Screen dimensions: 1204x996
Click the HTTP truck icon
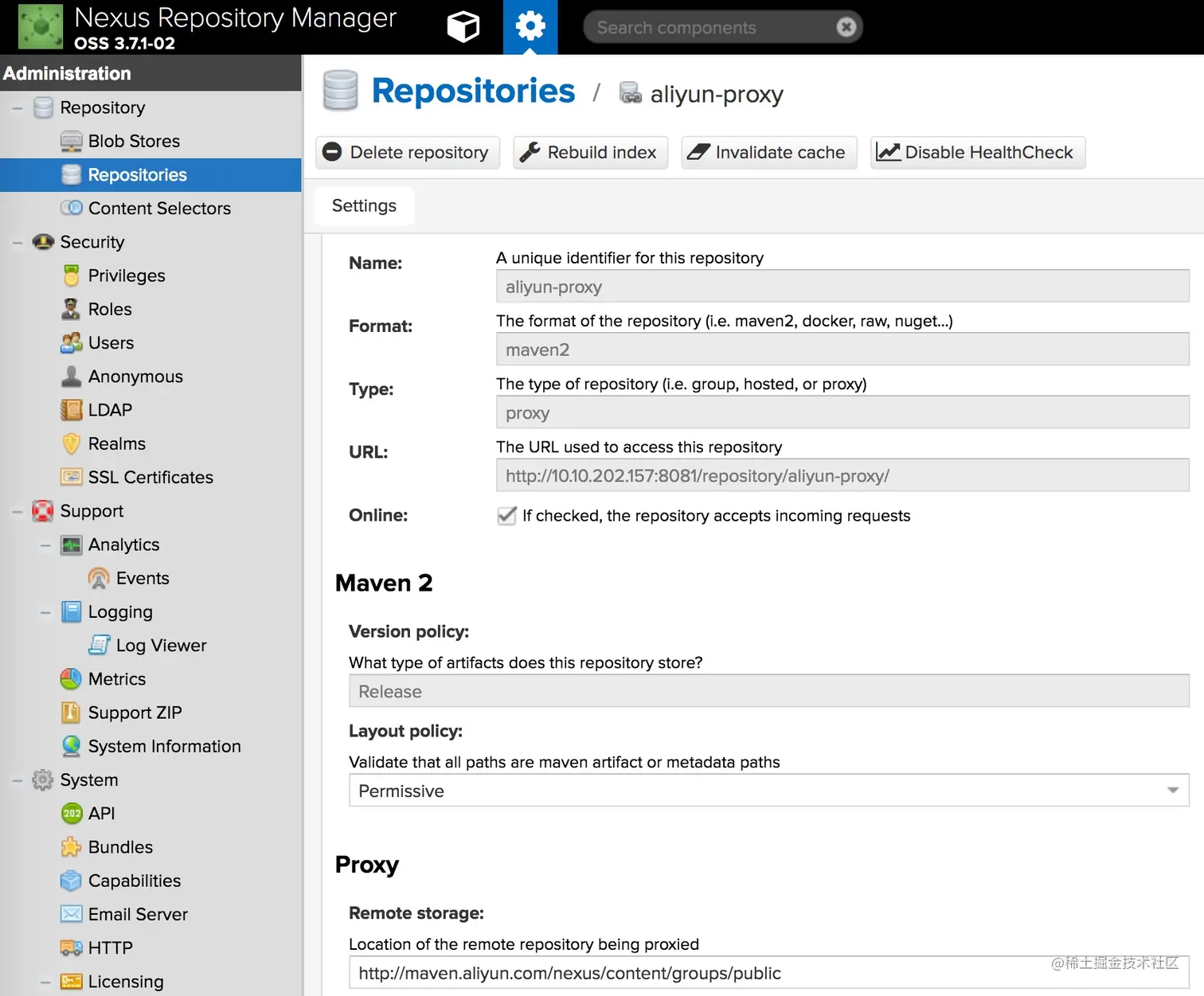tap(71, 947)
